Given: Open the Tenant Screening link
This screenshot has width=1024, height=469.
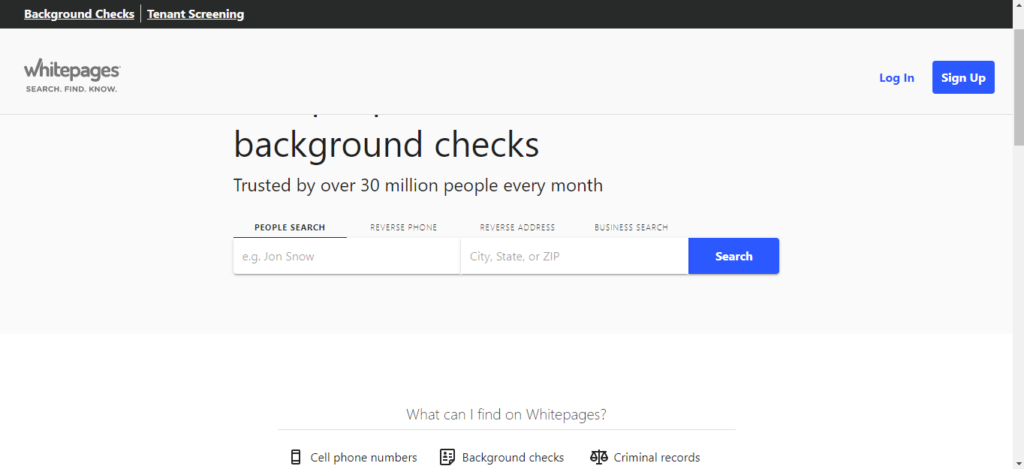Looking at the screenshot, I should tap(195, 14).
